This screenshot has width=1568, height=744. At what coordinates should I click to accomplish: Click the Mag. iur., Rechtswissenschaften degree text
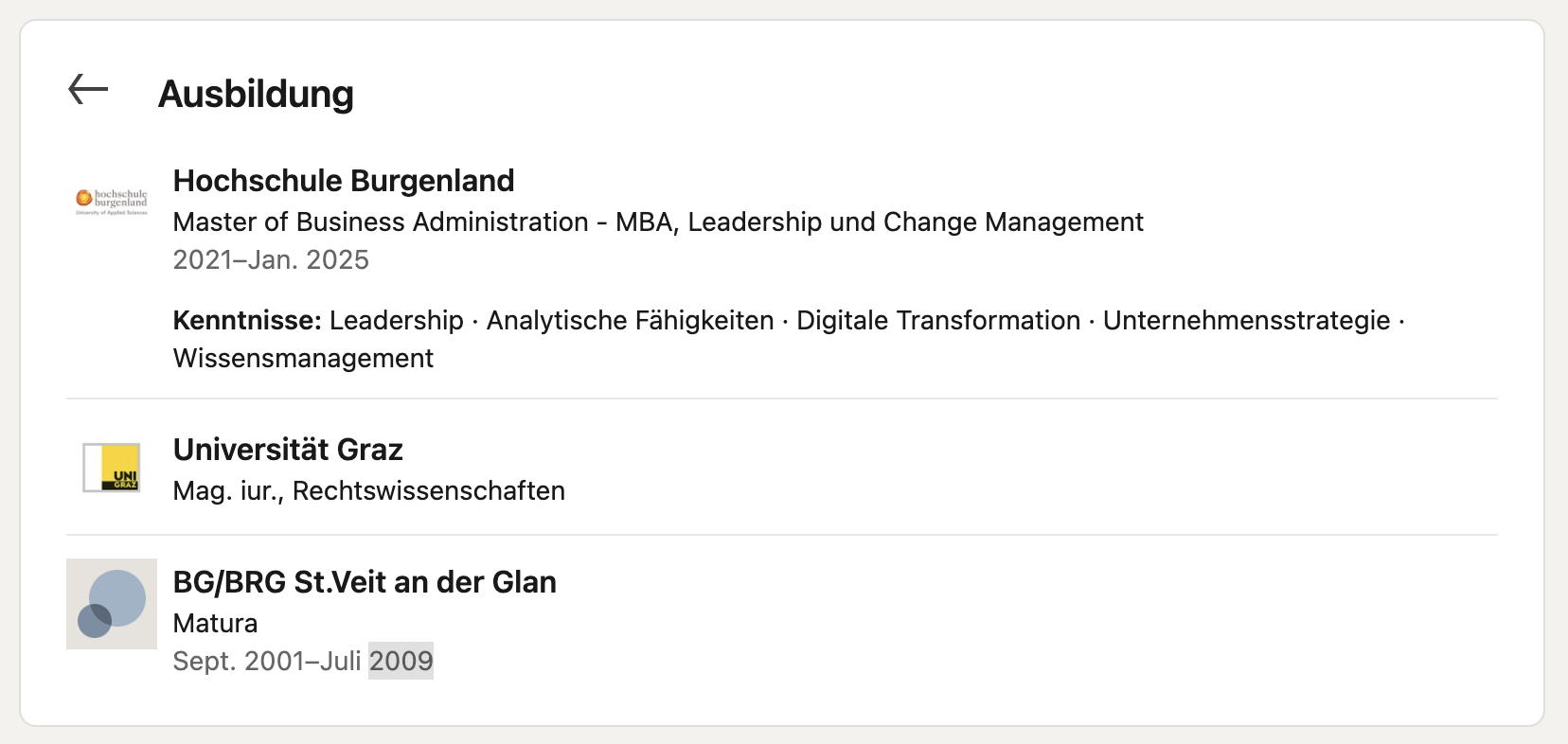coord(368,491)
